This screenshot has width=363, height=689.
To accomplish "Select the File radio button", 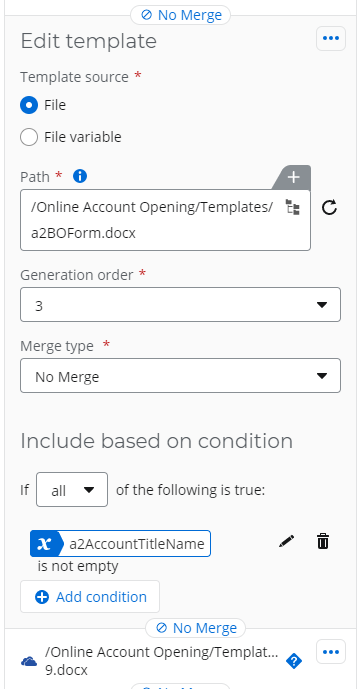I will point(29,105).
